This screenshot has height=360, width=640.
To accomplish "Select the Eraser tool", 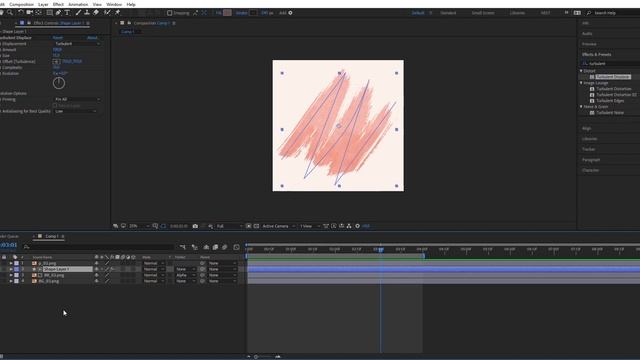I will click(96, 13).
